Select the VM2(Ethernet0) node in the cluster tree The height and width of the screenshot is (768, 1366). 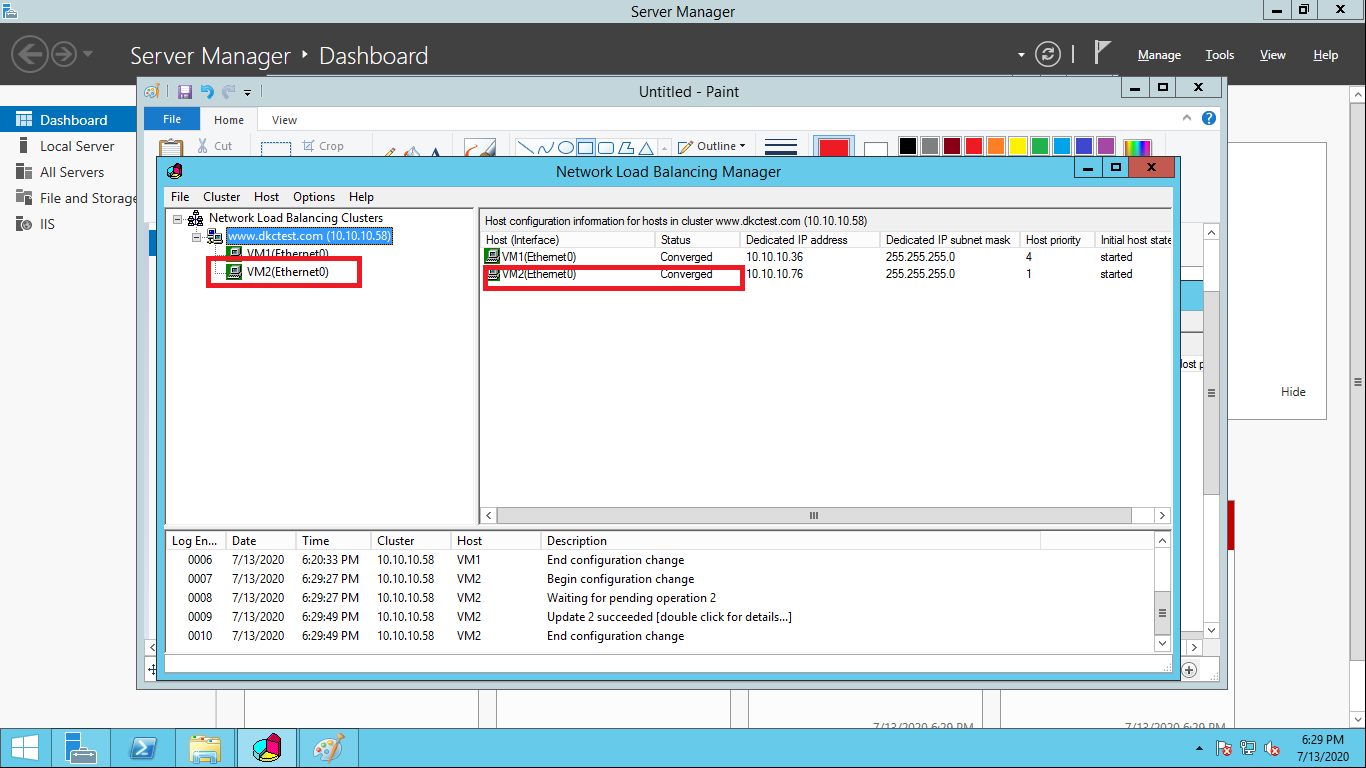pos(287,272)
